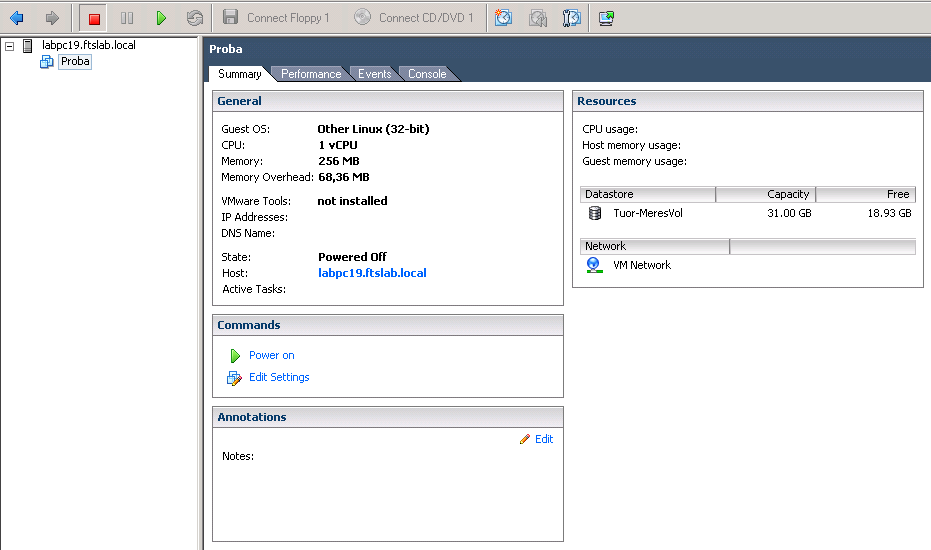
Task: Click Connect Floppy 1 toolbar button
Action: pos(276,18)
